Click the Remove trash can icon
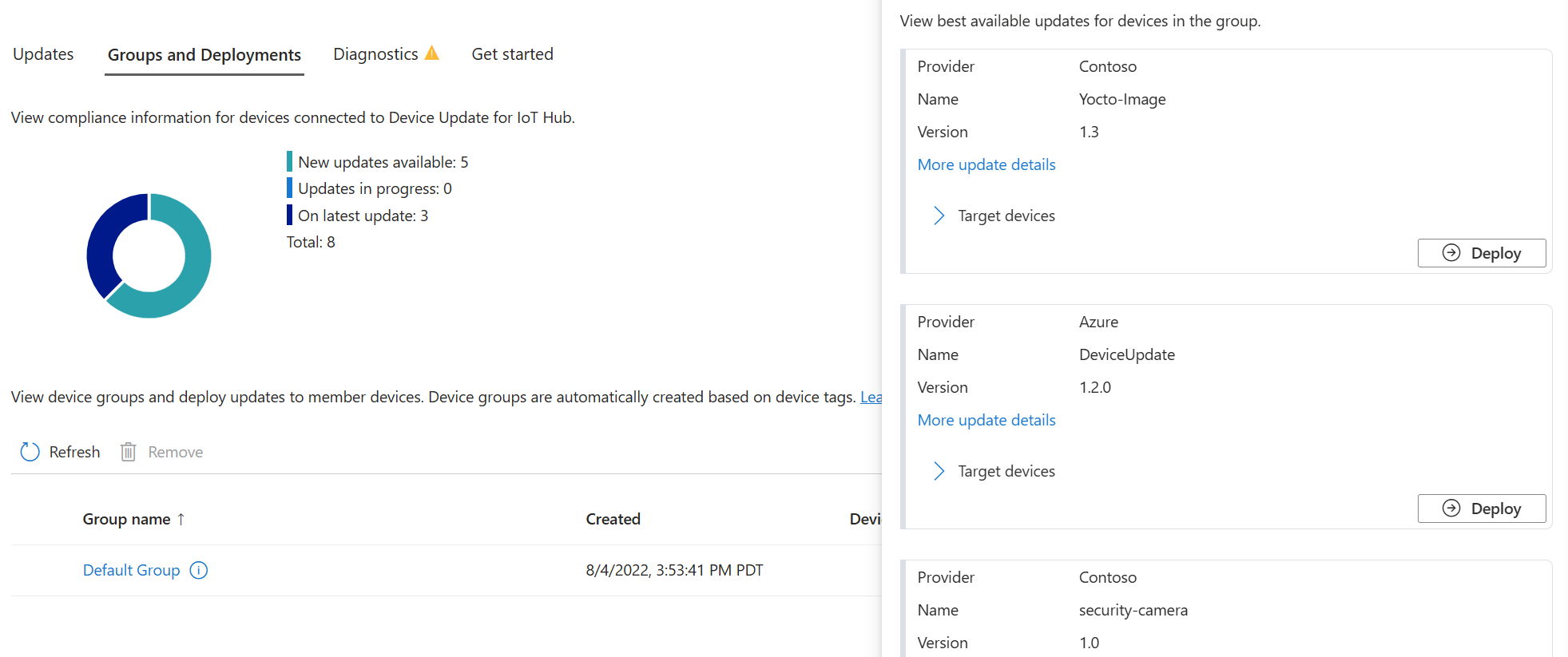 128,452
